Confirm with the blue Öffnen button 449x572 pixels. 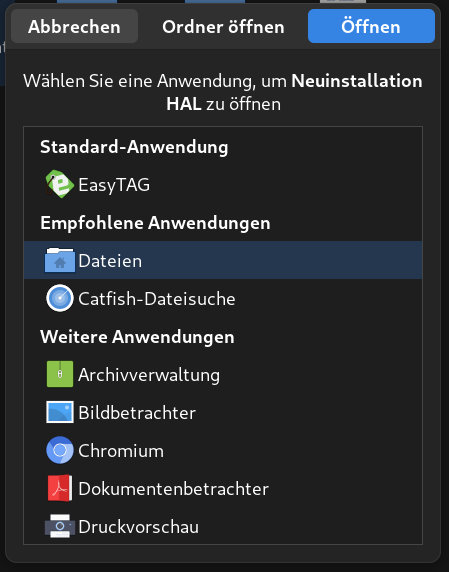click(371, 26)
